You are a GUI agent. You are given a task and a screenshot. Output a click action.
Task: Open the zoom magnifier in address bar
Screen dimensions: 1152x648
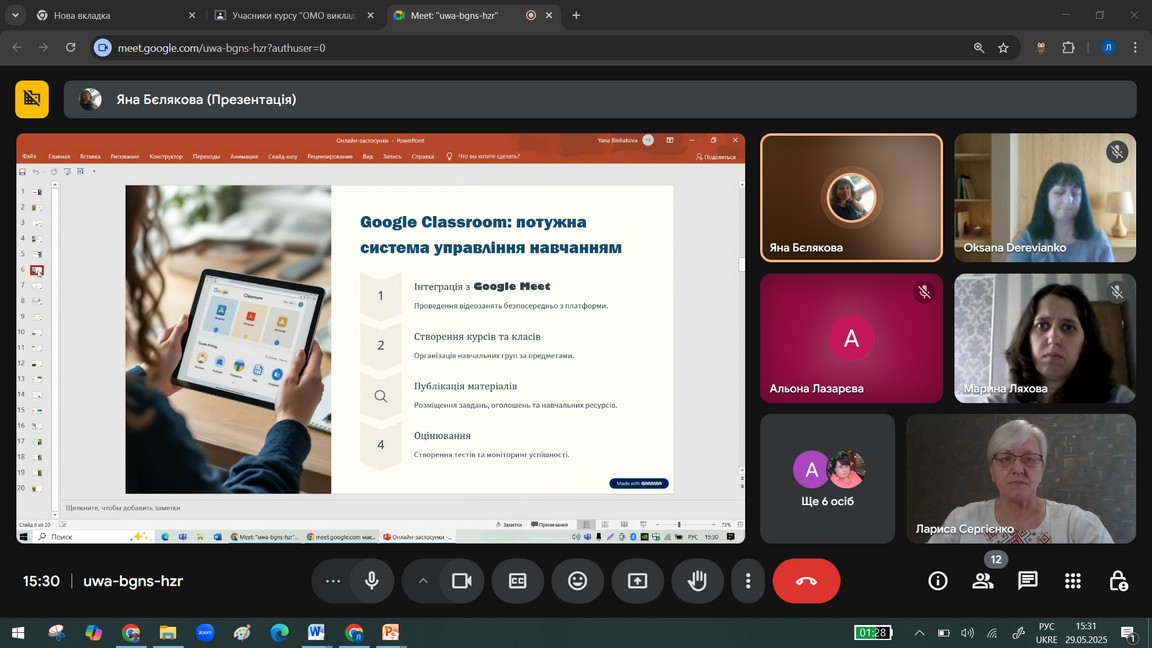[x=979, y=48]
